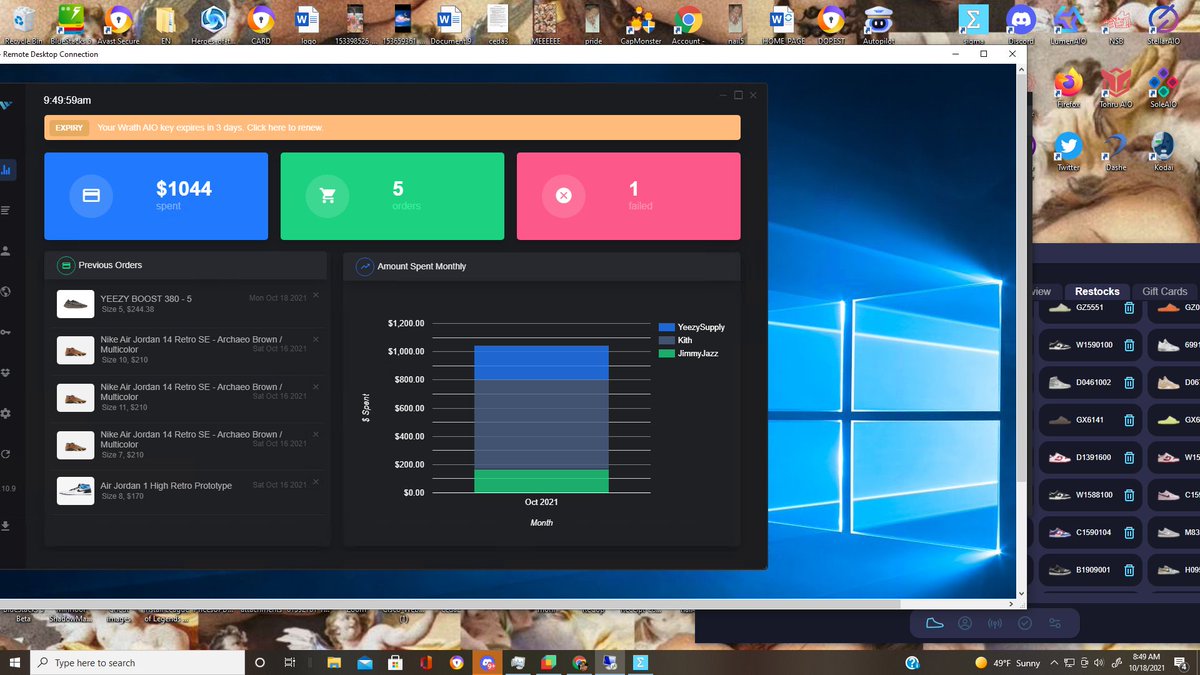Image resolution: width=1200 pixels, height=675 pixels.
Task: Toggle the Kith legend swatch
Action: click(x=667, y=340)
